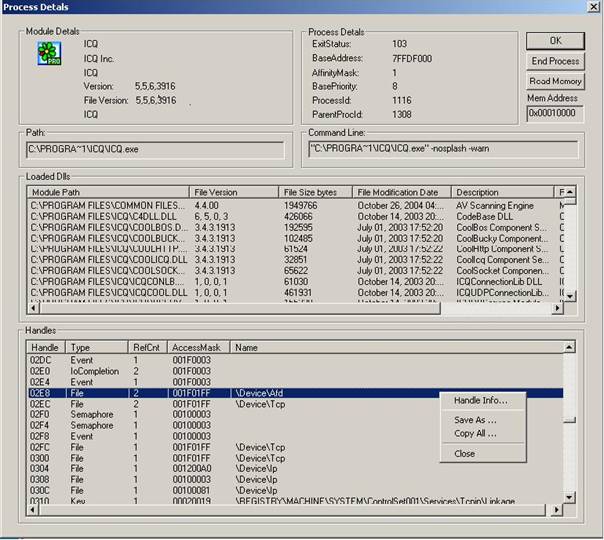Click the Loaded Dlls horizontal scrollbar thumb

pyautogui.click(x=240, y=308)
